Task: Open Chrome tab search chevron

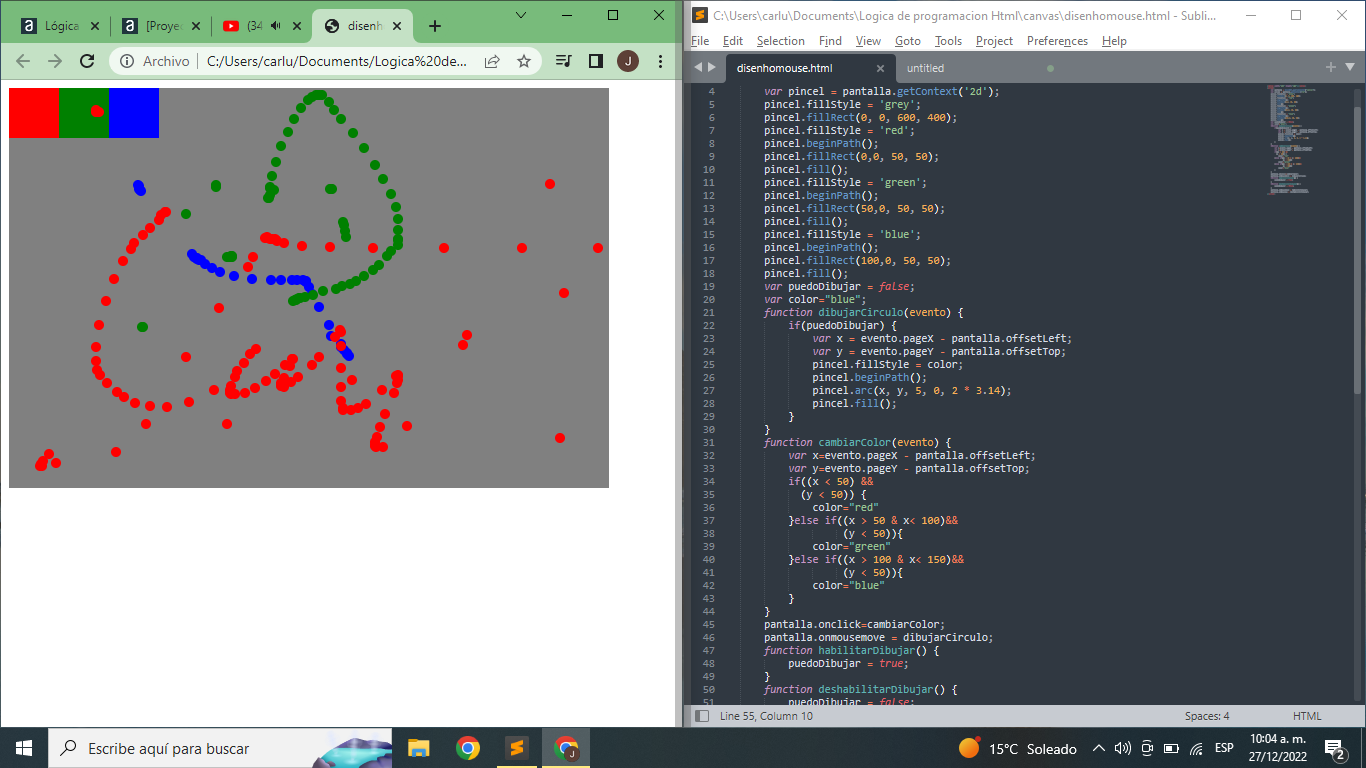Action: pos(521,14)
